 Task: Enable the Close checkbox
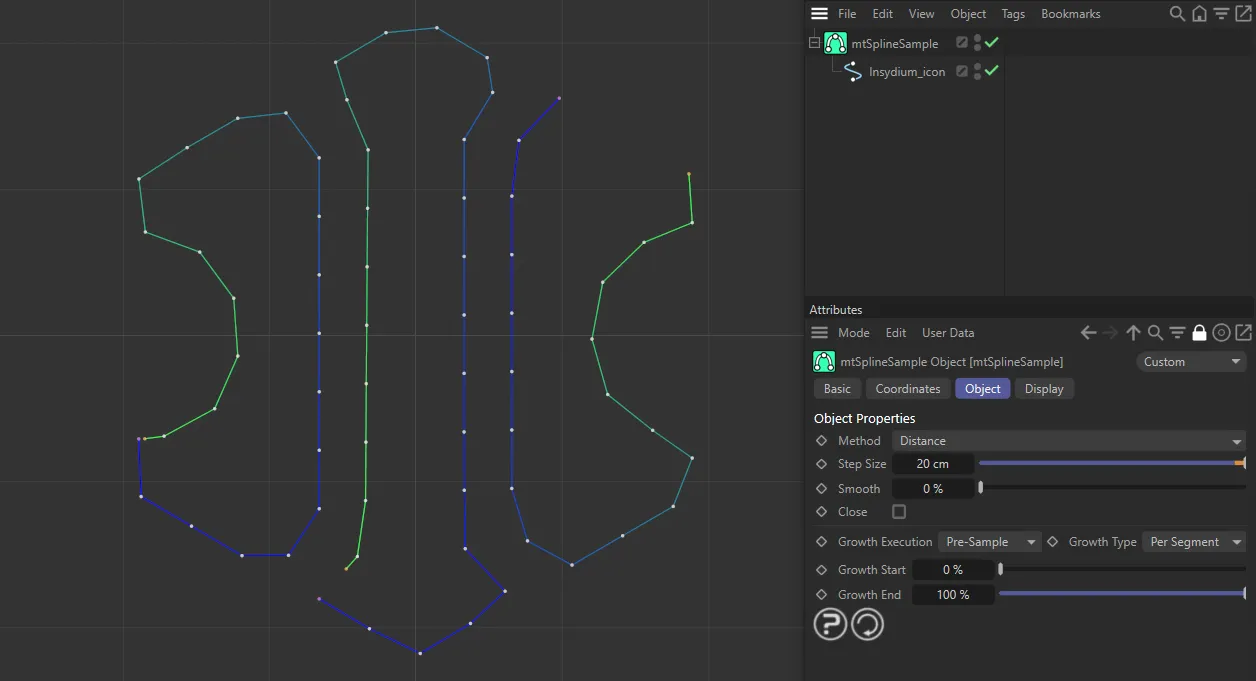(x=898, y=511)
